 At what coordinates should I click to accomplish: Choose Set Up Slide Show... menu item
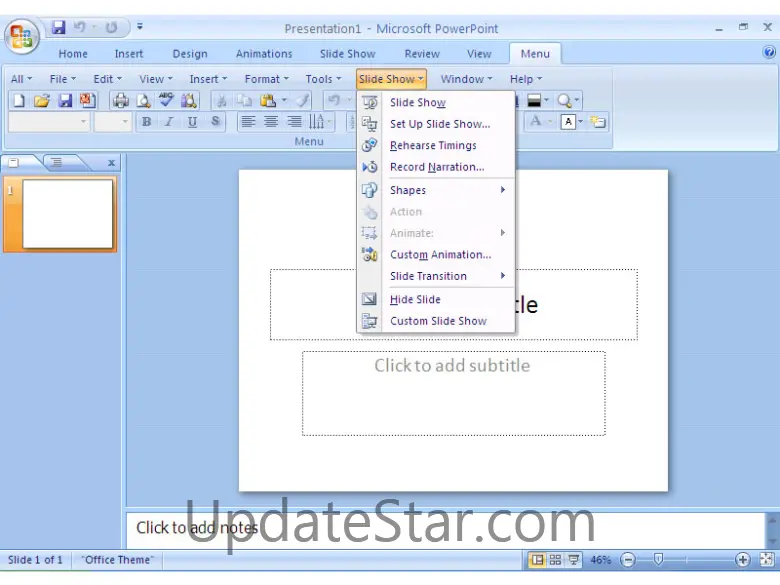pyautogui.click(x=436, y=124)
